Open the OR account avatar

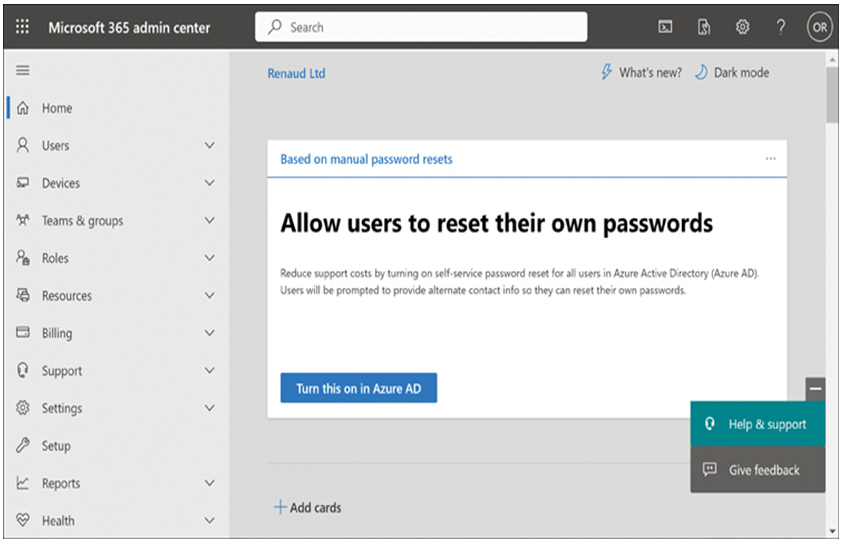pyautogui.click(x=819, y=27)
